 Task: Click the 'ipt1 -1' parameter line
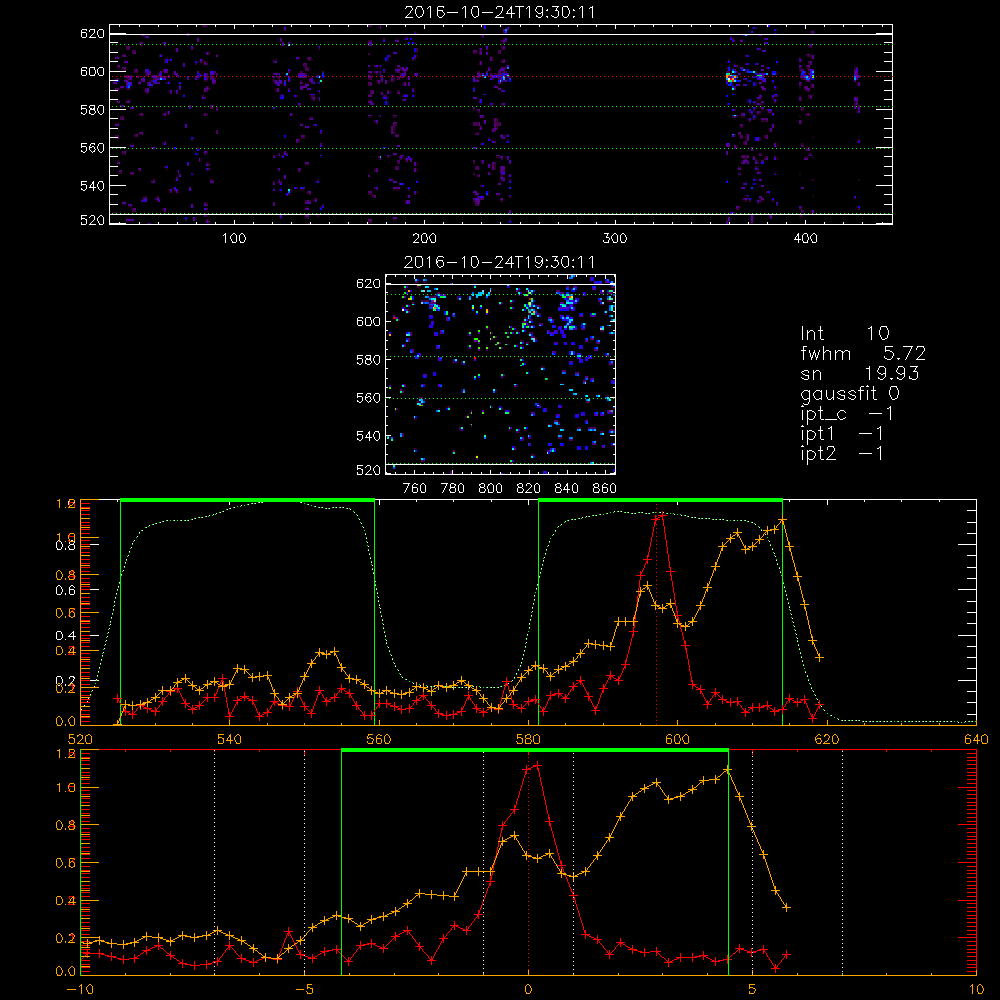point(842,434)
